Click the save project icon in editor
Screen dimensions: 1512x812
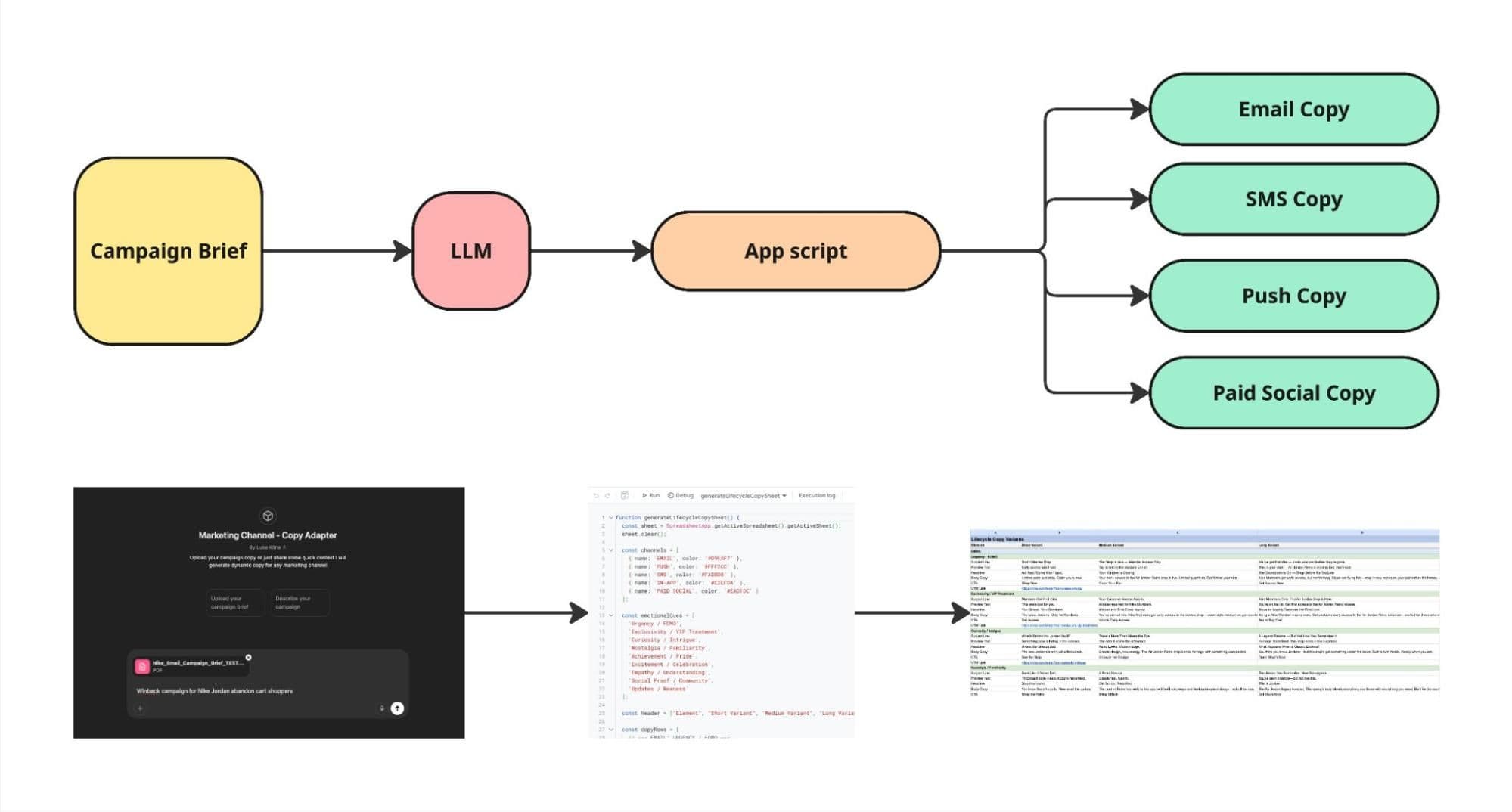click(625, 496)
